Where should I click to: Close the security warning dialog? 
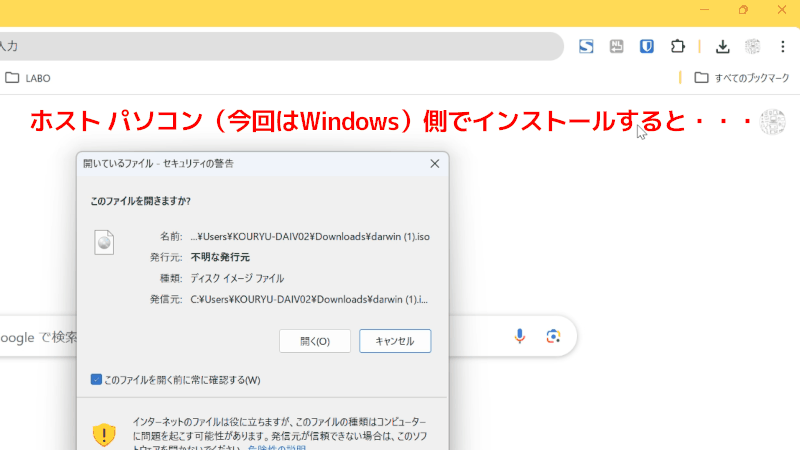tap(435, 164)
